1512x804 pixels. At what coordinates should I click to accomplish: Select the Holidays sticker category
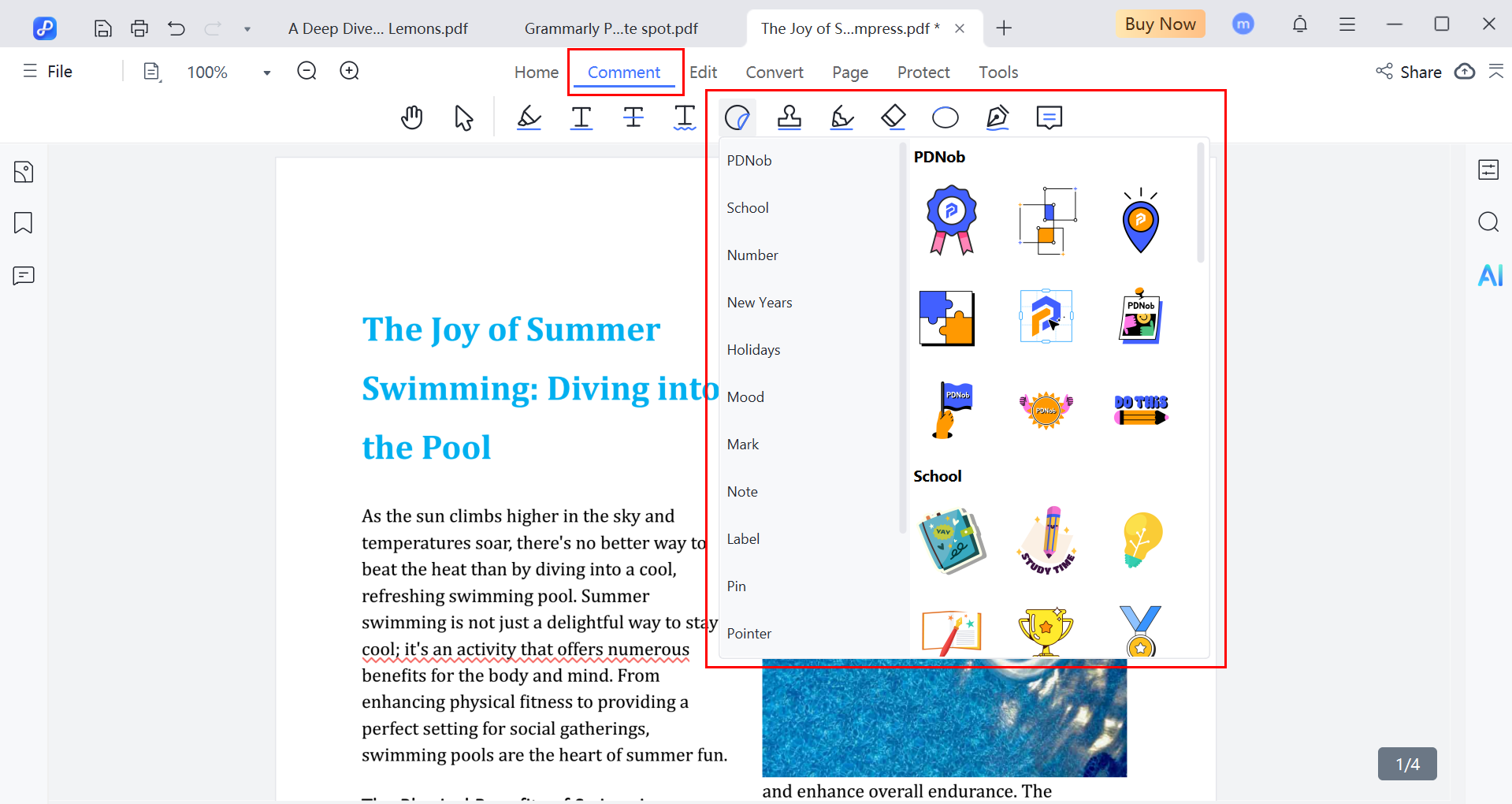pyautogui.click(x=753, y=350)
